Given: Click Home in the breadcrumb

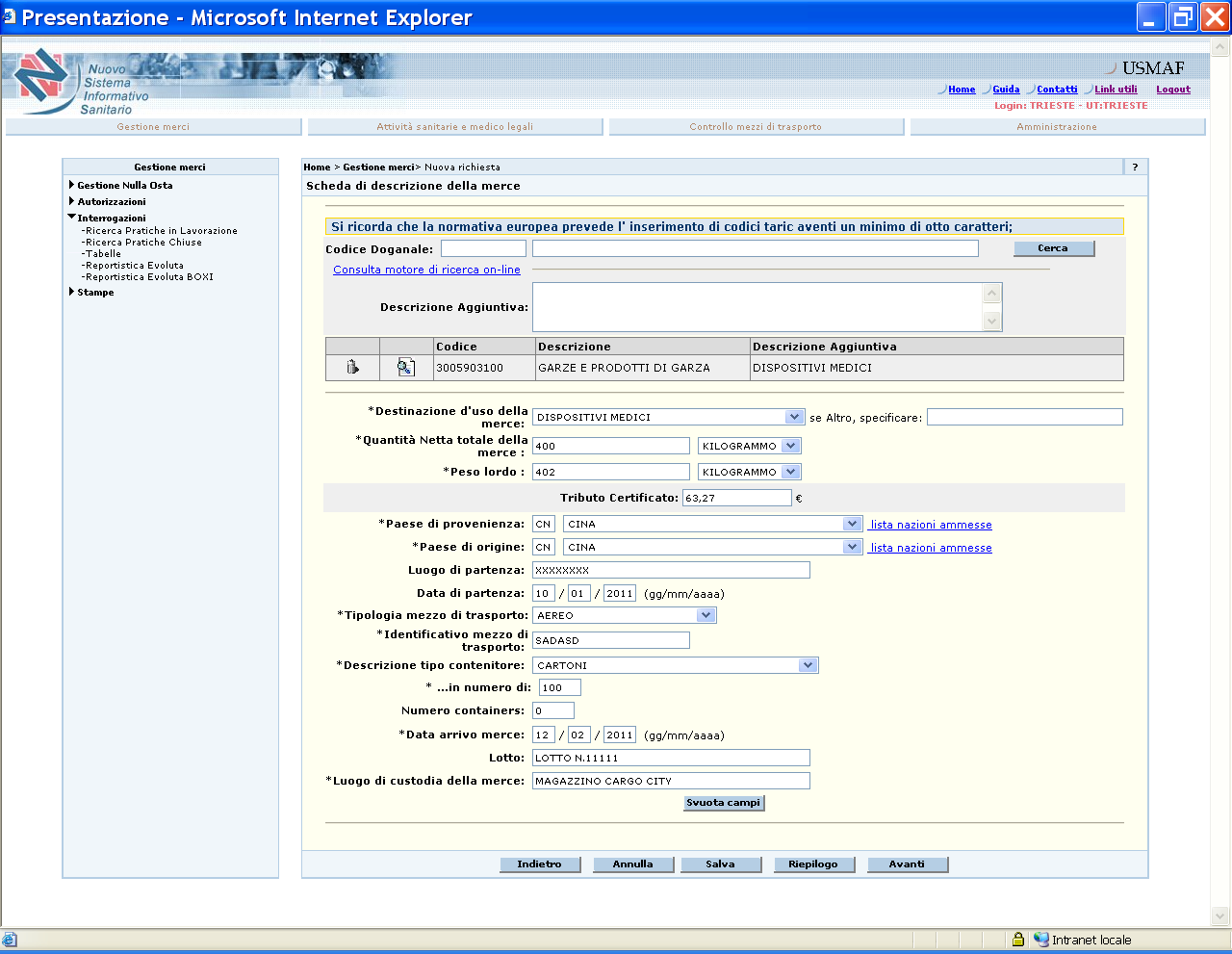Looking at the screenshot, I should coord(317,168).
